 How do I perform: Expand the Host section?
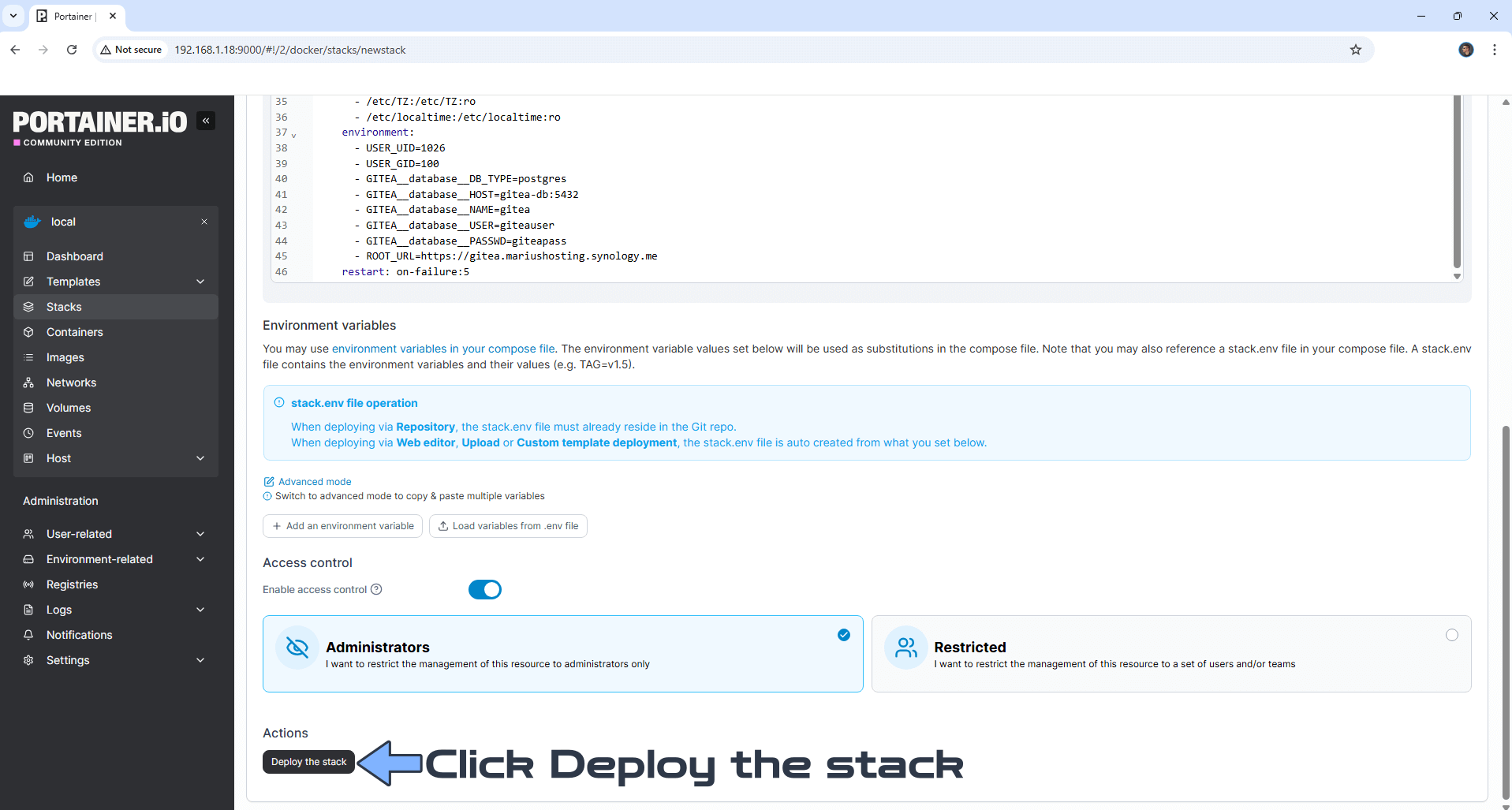[x=58, y=458]
